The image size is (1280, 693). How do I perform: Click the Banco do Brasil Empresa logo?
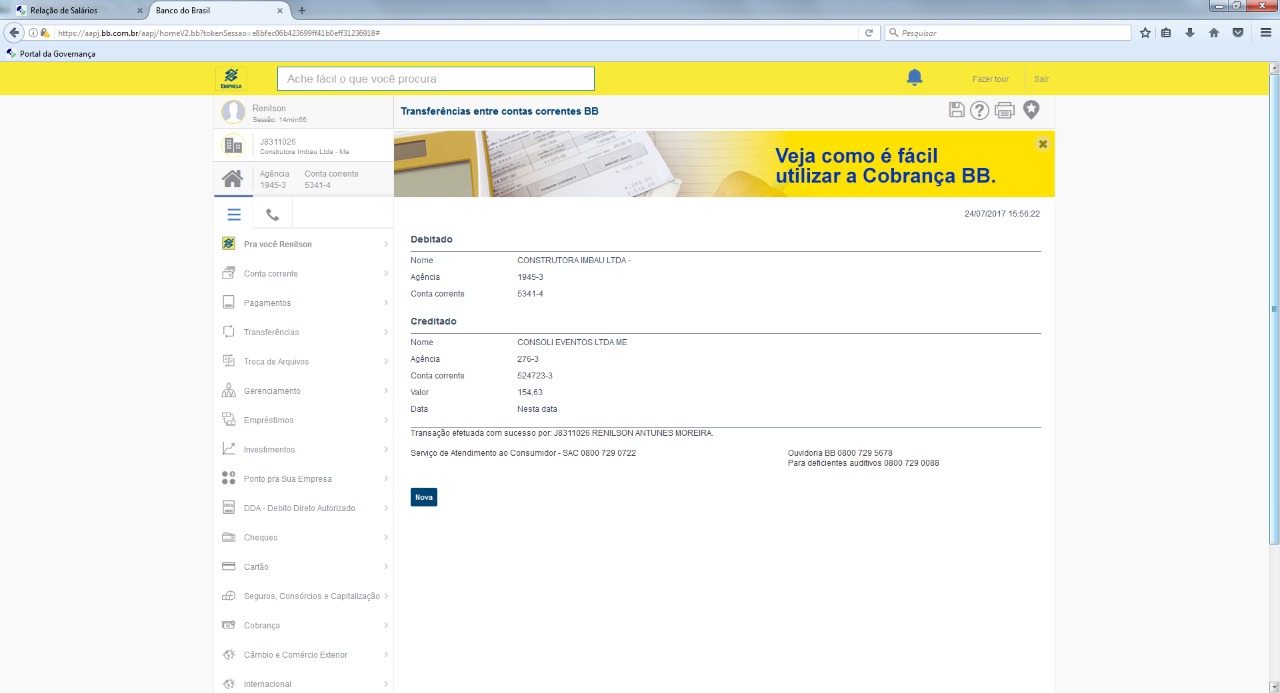tap(231, 78)
